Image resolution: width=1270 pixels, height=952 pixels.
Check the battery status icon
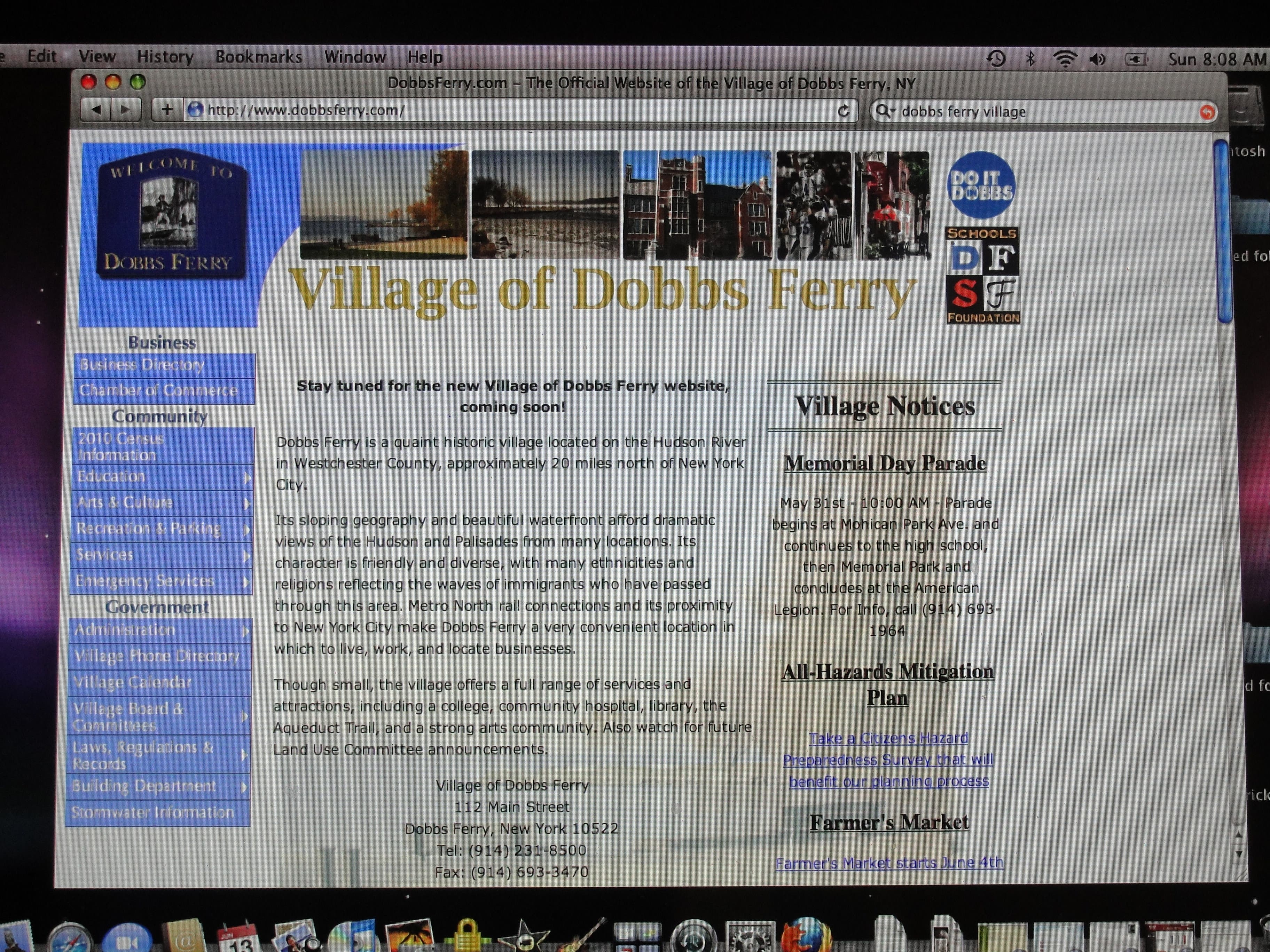coord(1136,59)
